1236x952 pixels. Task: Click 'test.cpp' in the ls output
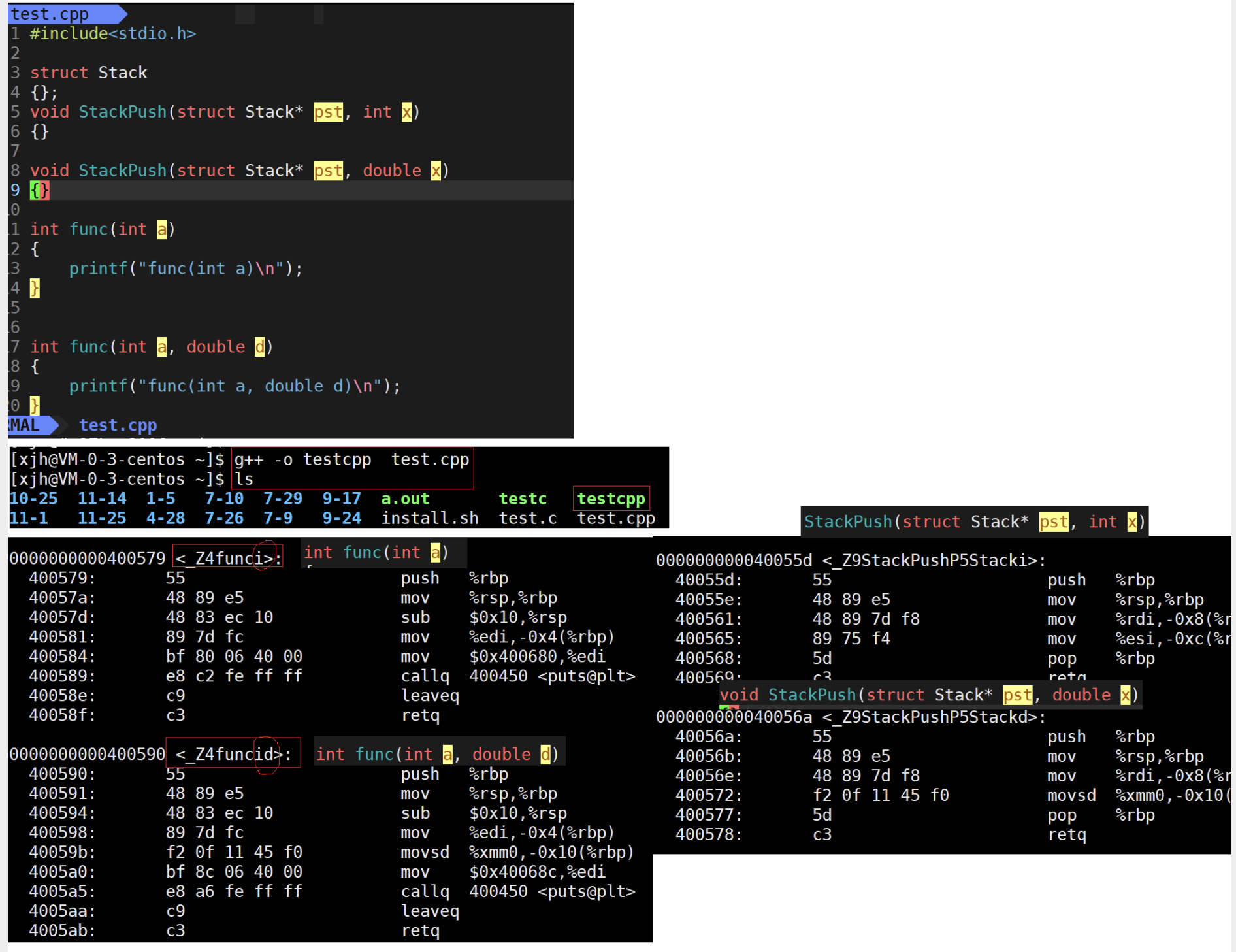coord(616,518)
